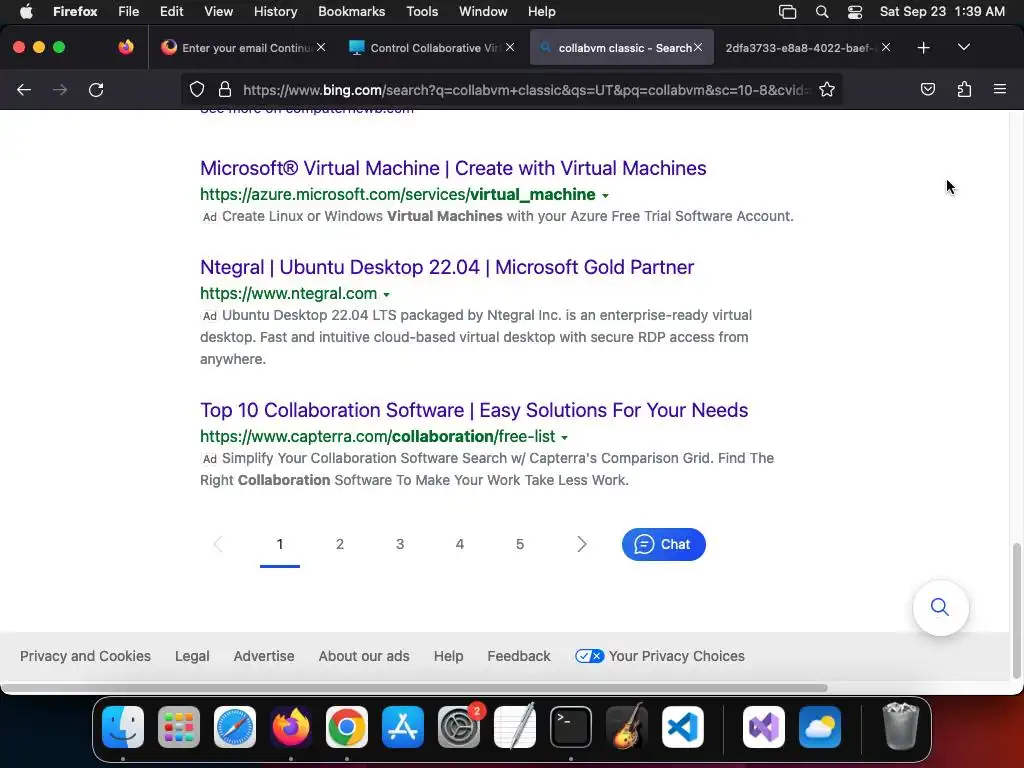Open About our ads footer link
The image size is (1024, 768).
coord(364,656)
